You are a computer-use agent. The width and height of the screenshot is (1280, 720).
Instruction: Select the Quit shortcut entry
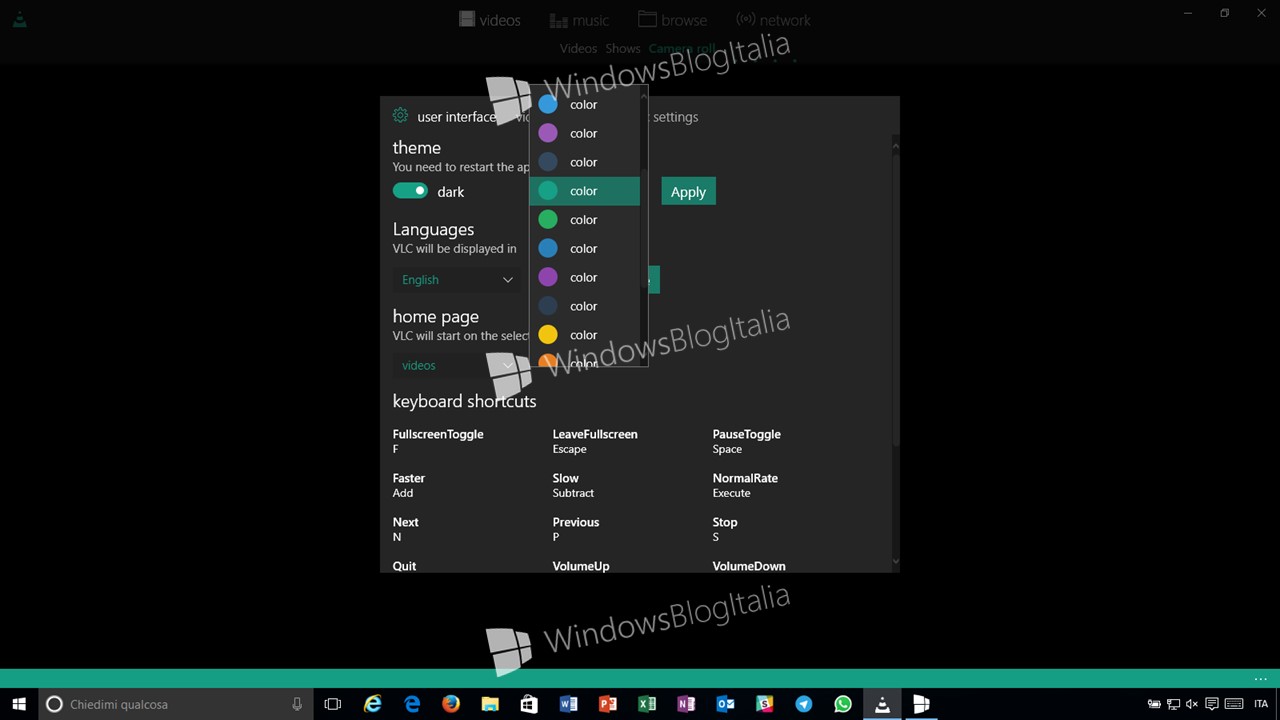coord(404,566)
